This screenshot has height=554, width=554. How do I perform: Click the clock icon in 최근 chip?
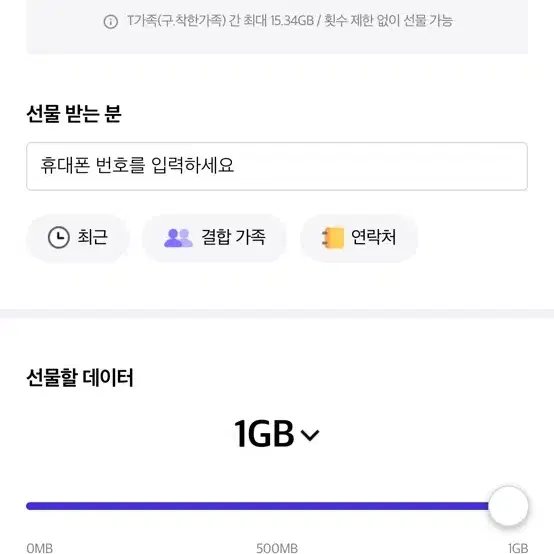point(59,237)
